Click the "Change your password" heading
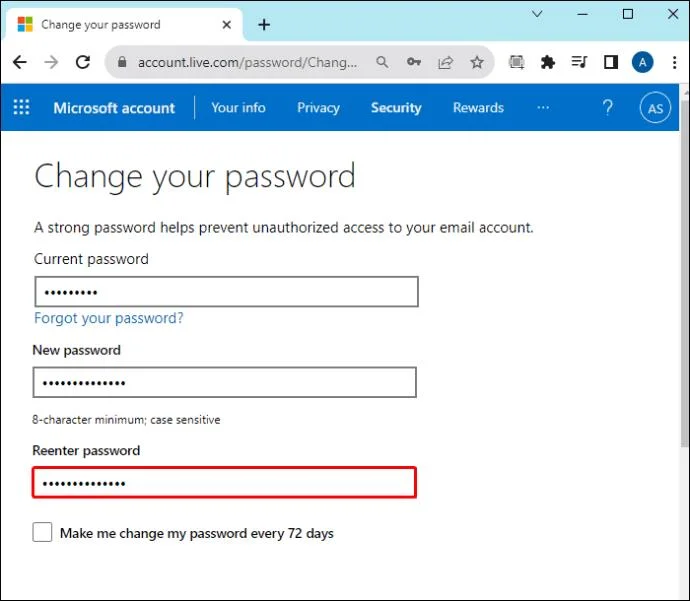The width and height of the screenshot is (690, 601). coord(195,177)
